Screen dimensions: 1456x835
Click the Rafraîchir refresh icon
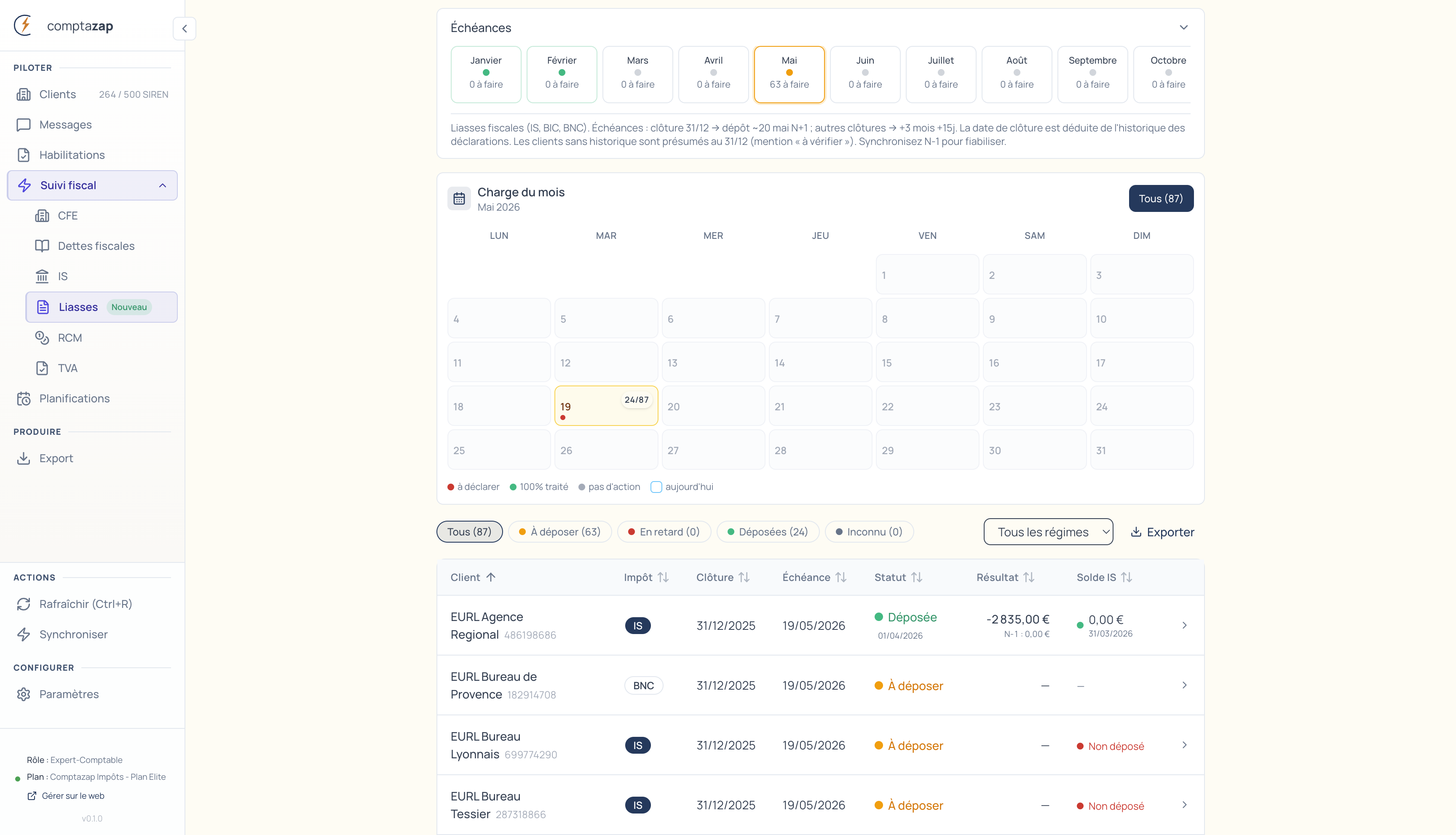pos(24,604)
